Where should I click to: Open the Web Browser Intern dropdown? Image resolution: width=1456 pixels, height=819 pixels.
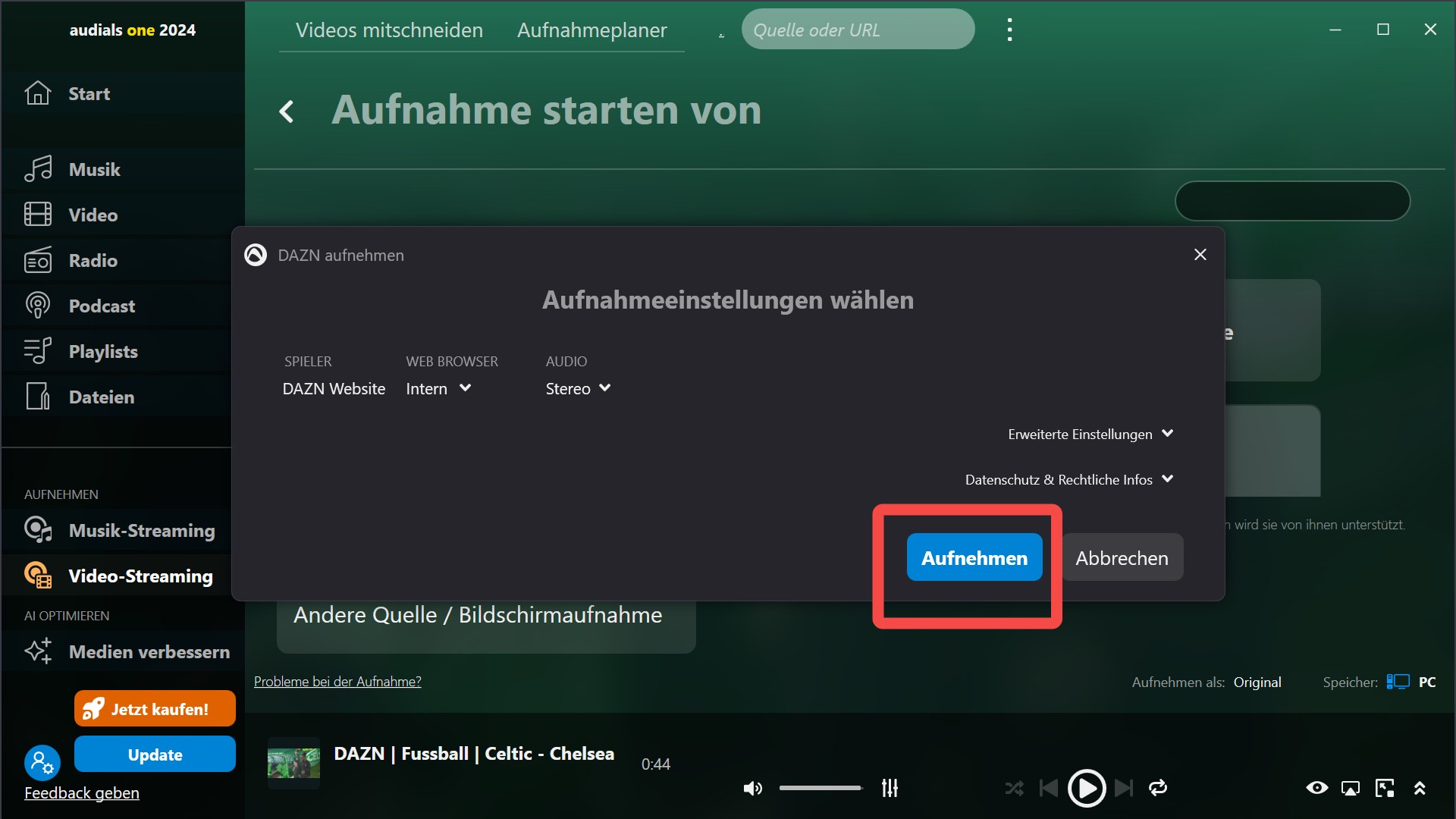(x=438, y=389)
